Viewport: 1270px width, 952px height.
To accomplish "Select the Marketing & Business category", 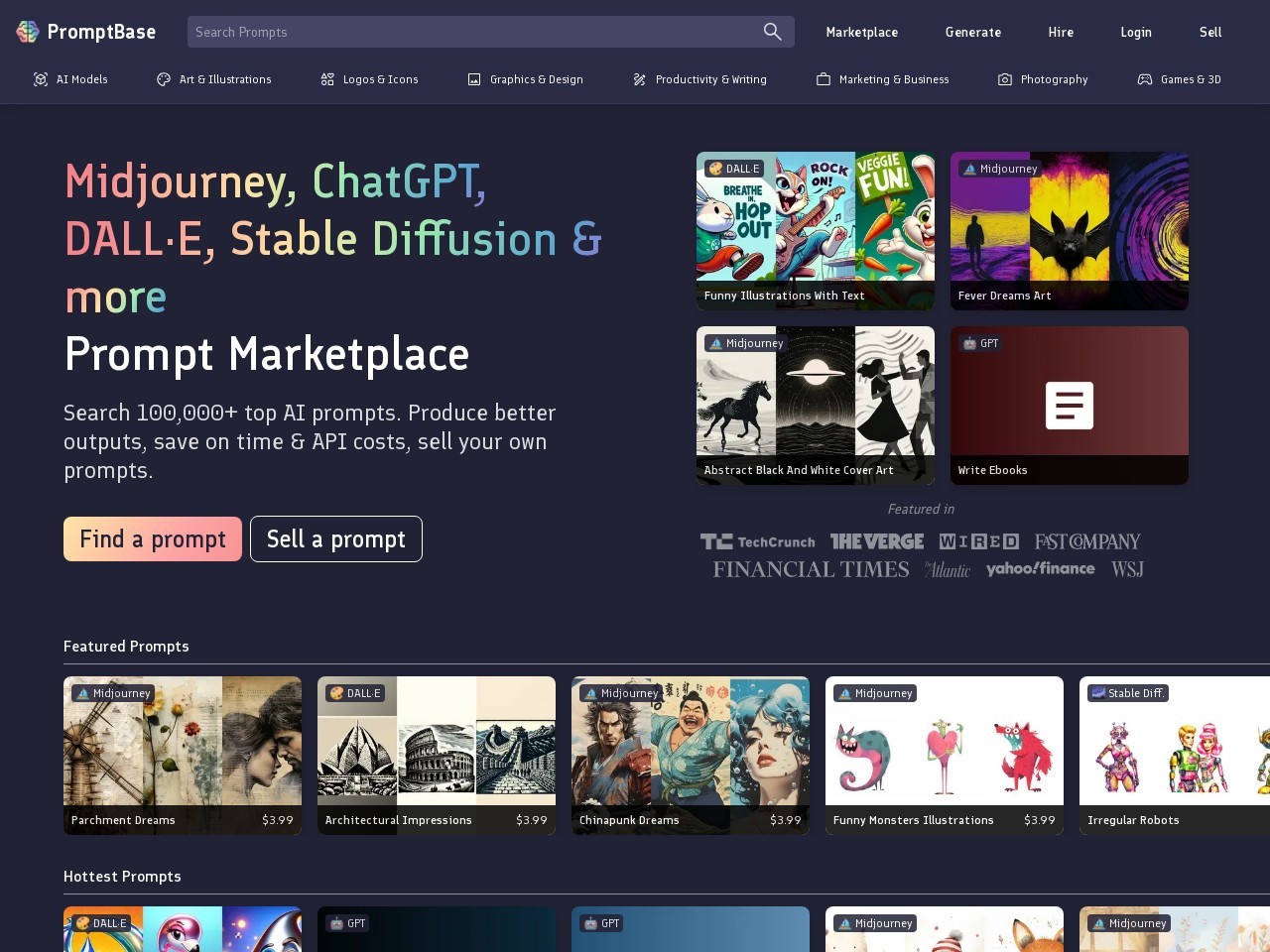I will pos(882,79).
